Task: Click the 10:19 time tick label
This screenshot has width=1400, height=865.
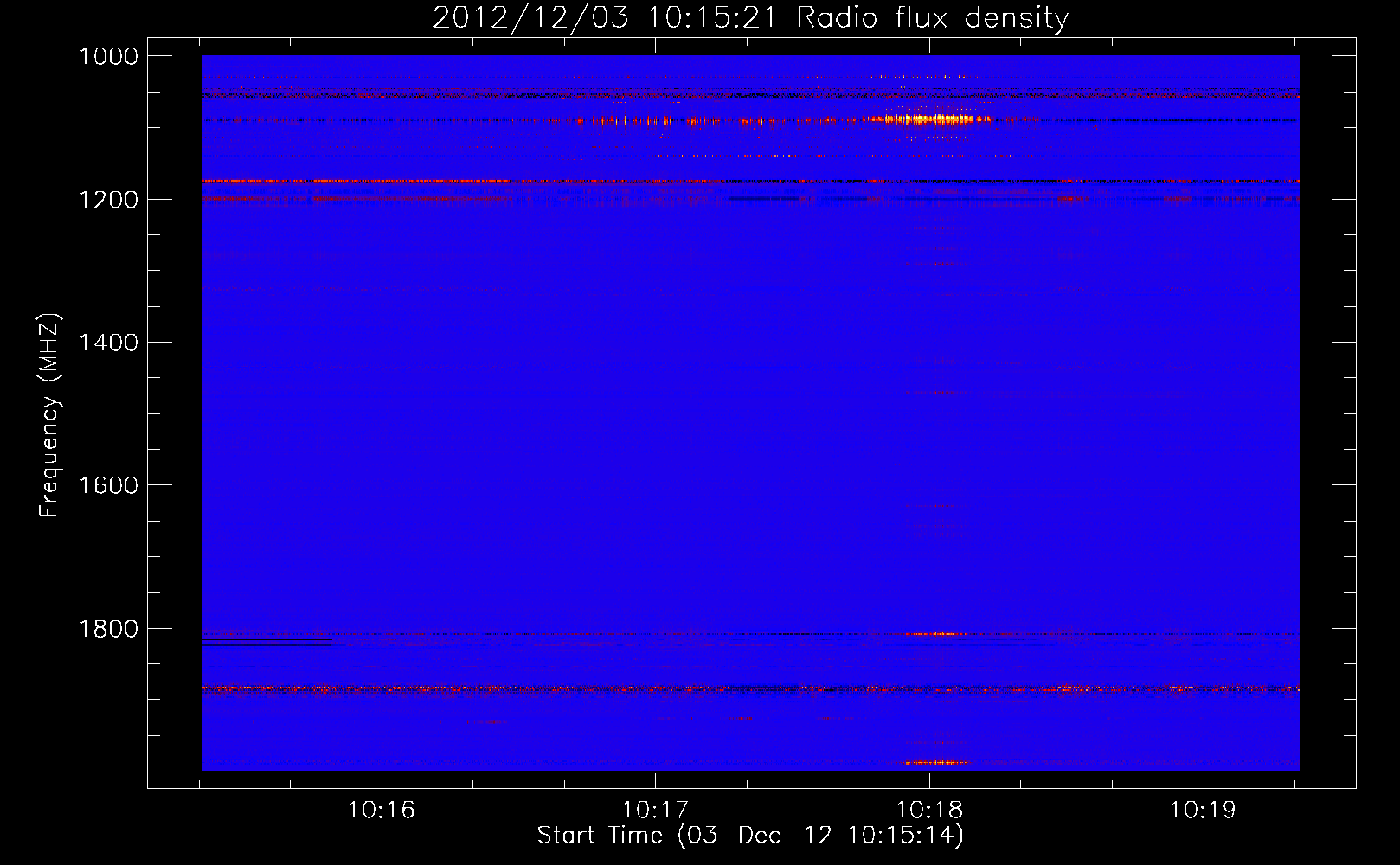Action: coord(1204,810)
